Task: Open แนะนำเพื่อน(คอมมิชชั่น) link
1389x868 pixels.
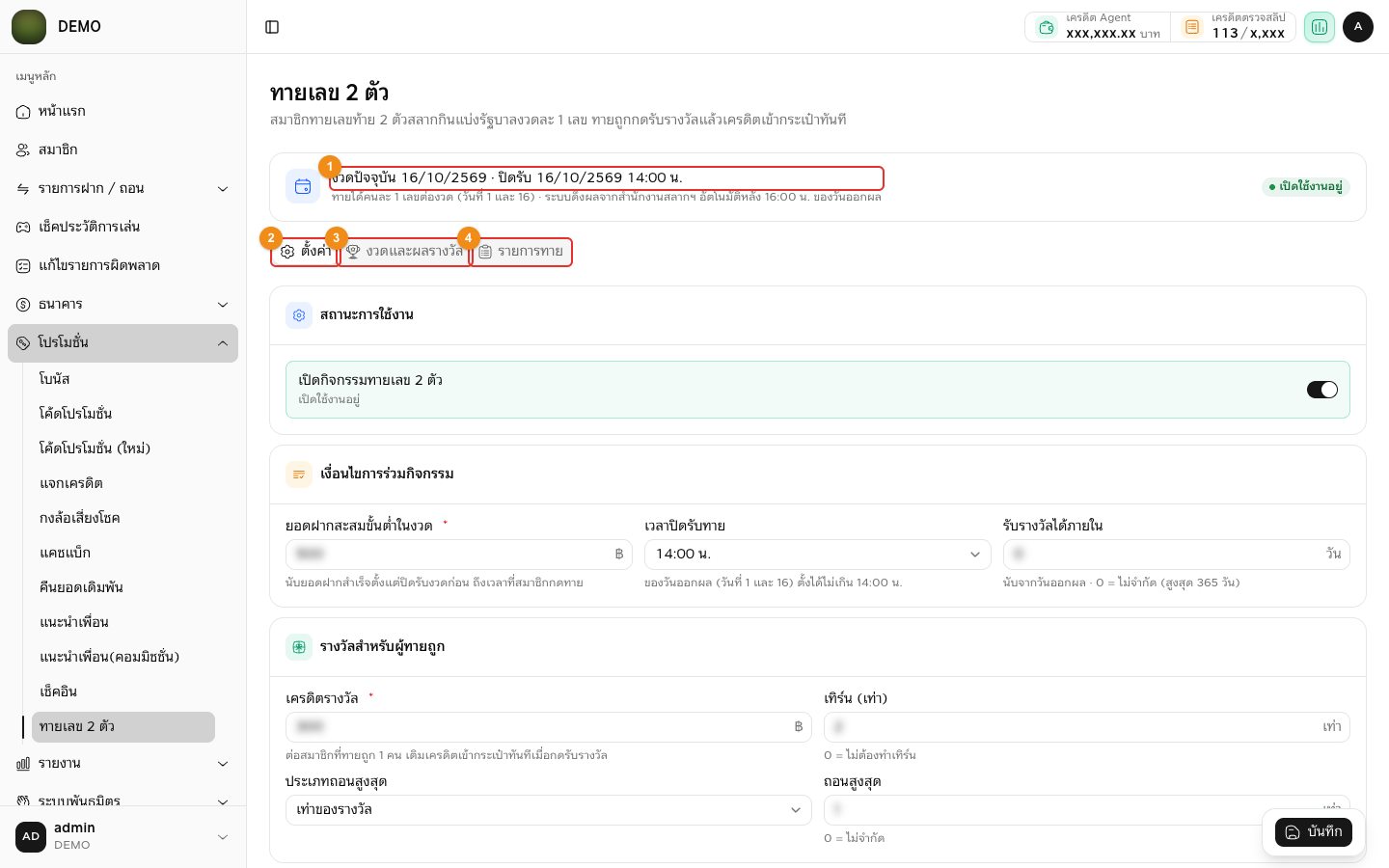Action: point(123,658)
